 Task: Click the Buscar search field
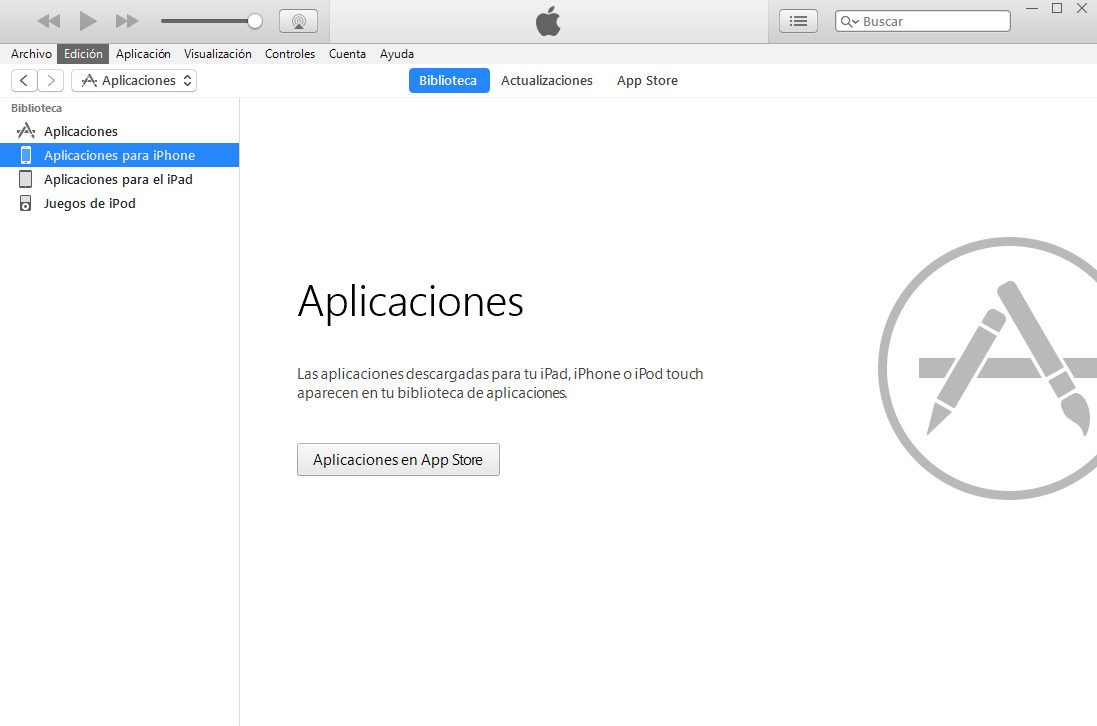click(x=923, y=21)
